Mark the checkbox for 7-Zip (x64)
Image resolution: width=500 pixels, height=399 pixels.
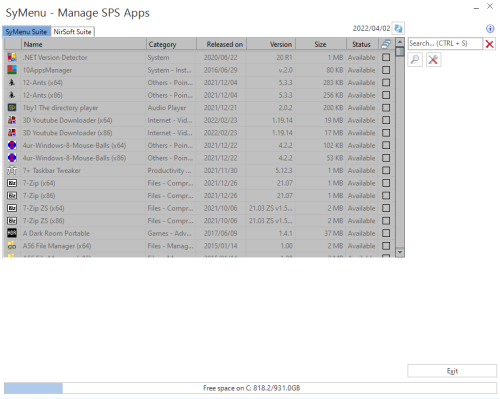coord(386,183)
